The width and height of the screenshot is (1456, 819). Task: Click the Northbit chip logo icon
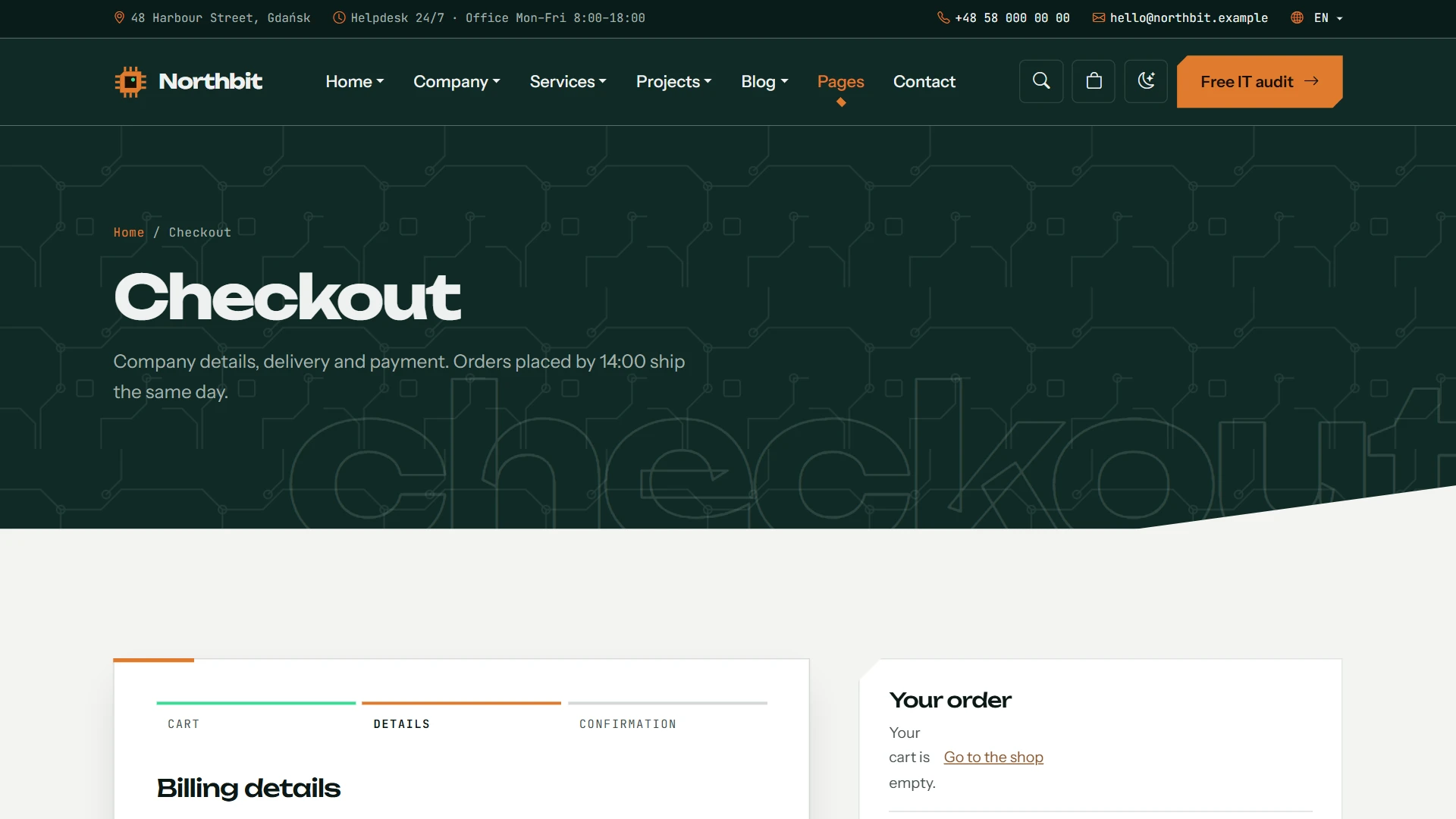point(130,82)
